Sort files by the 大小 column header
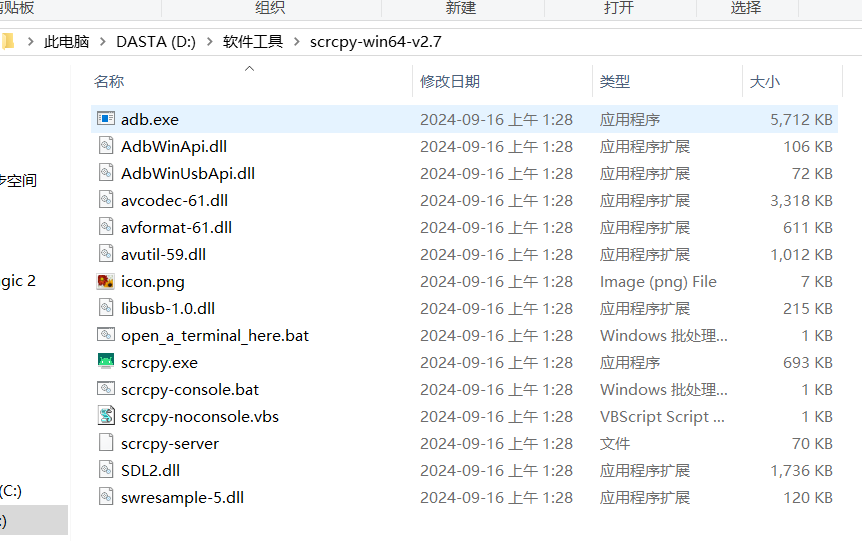Image resolution: width=862 pixels, height=541 pixels. (x=765, y=82)
